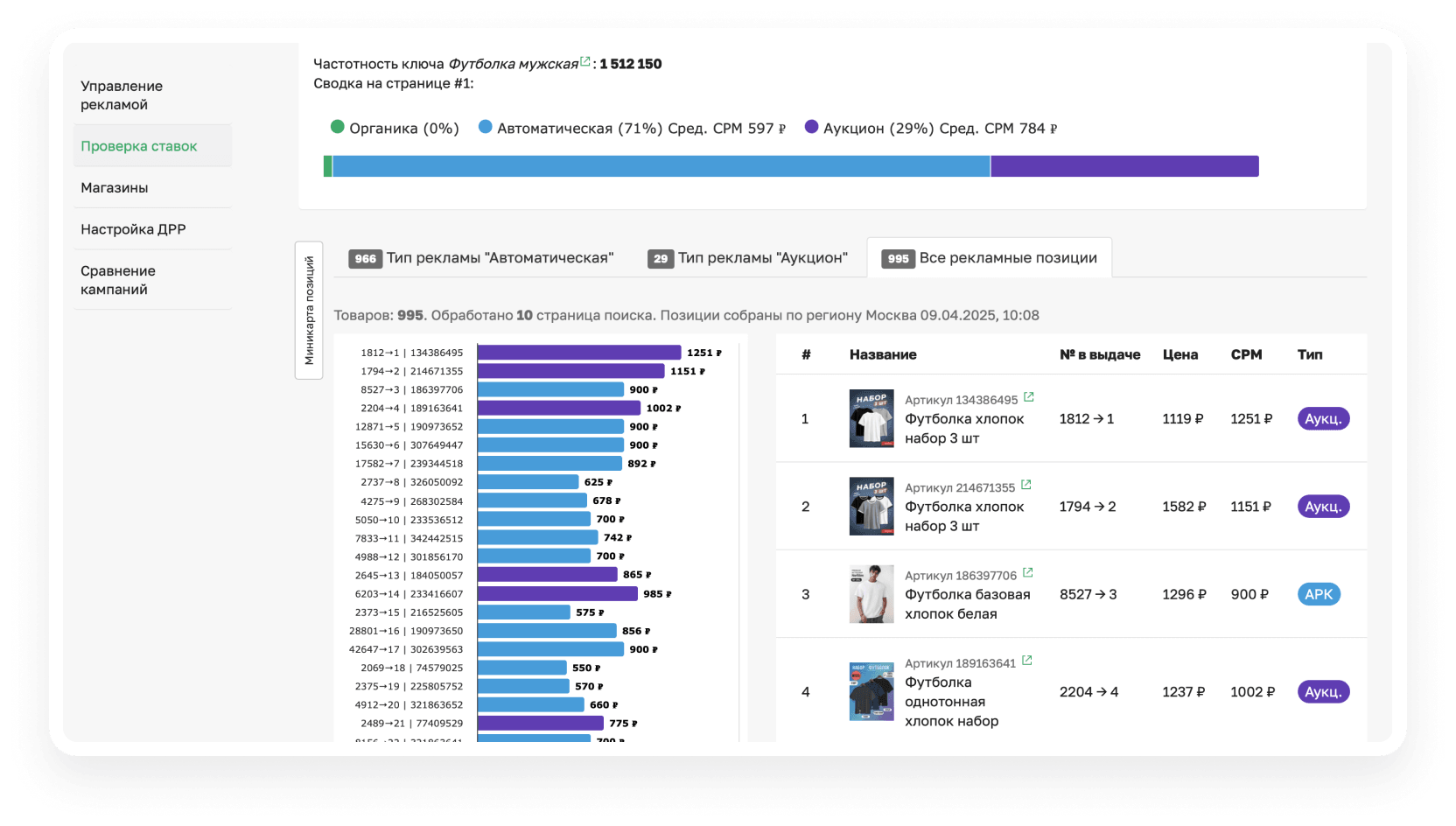This screenshot has height=826, width=1456.
Task: Click the first product thumbnail in the table
Action: tap(871, 418)
